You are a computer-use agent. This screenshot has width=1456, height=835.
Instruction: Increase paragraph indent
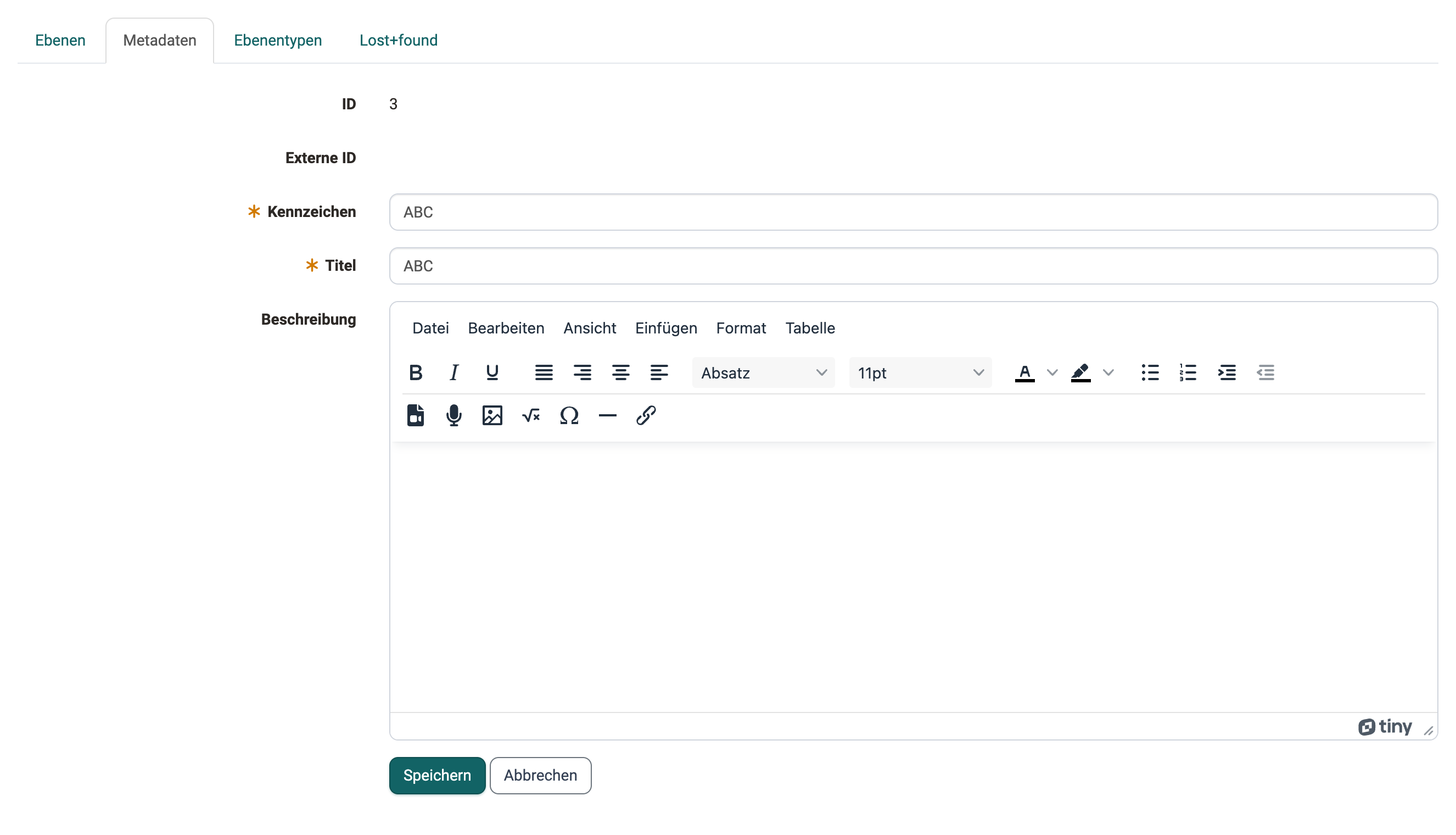pos(1227,373)
